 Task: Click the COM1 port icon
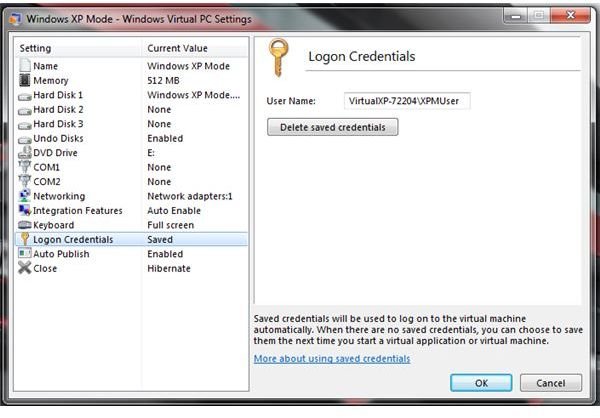(24, 167)
